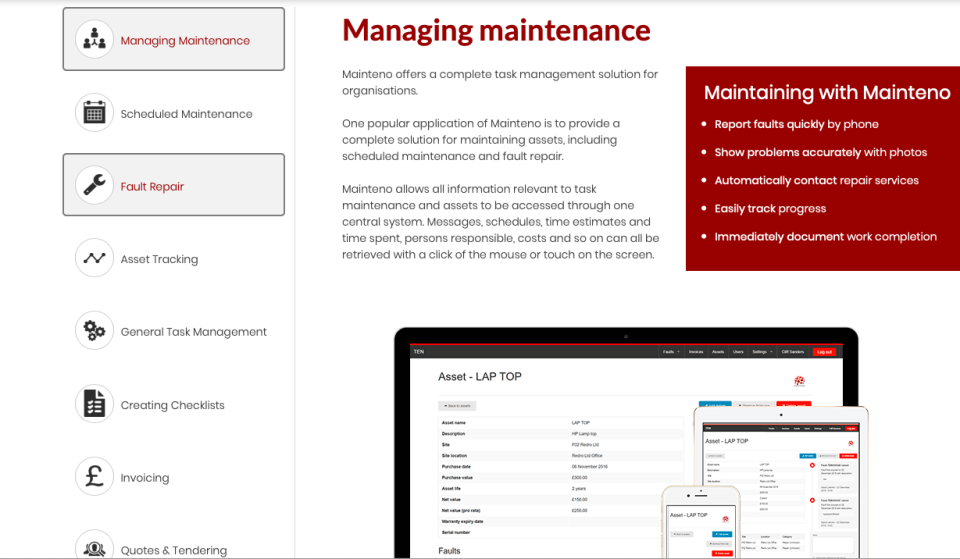
Task: Select the Quotes & Tendering label
Action: pyautogui.click(x=174, y=550)
